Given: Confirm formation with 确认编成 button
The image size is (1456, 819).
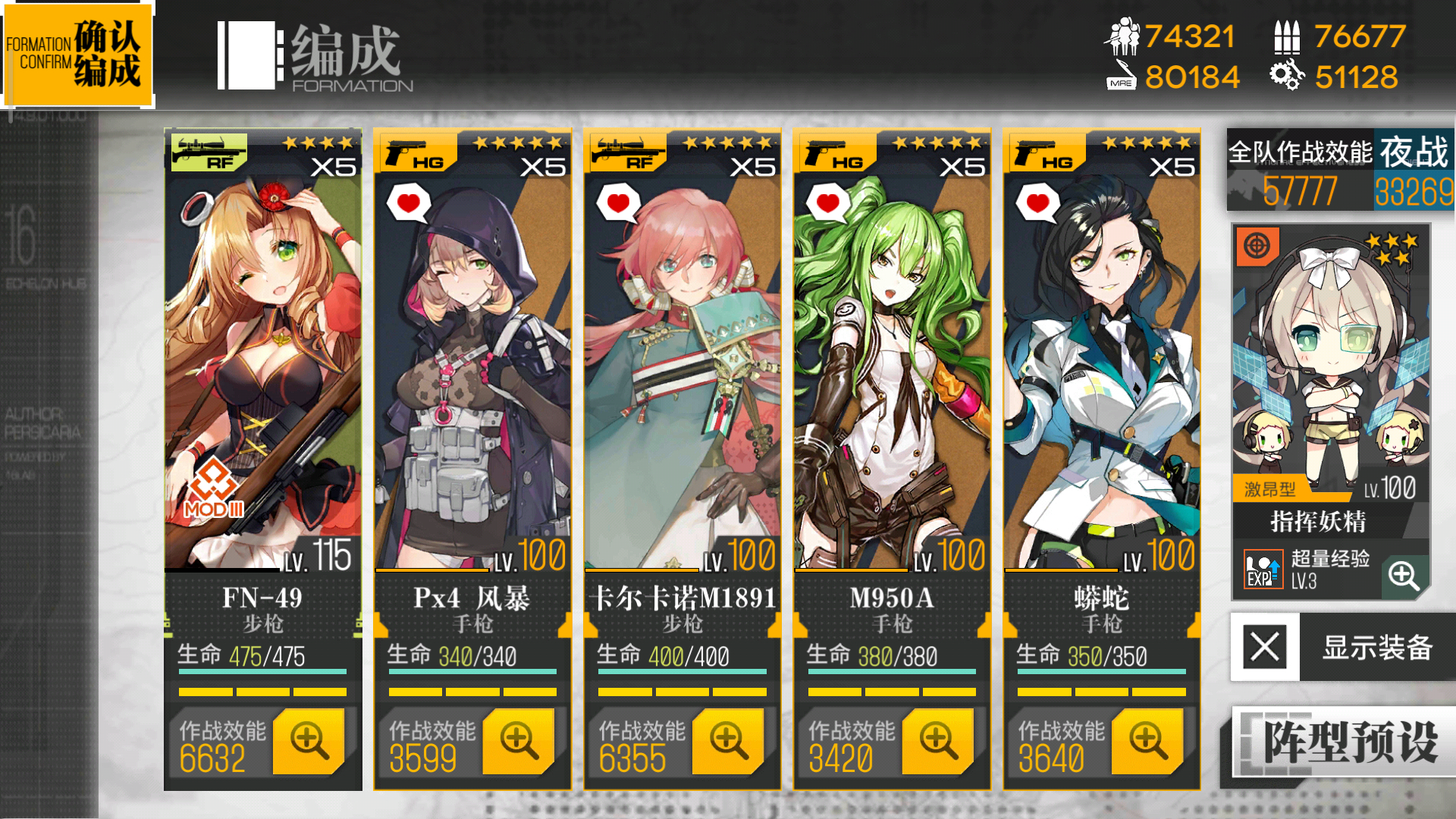Looking at the screenshot, I should pos(77,54).
